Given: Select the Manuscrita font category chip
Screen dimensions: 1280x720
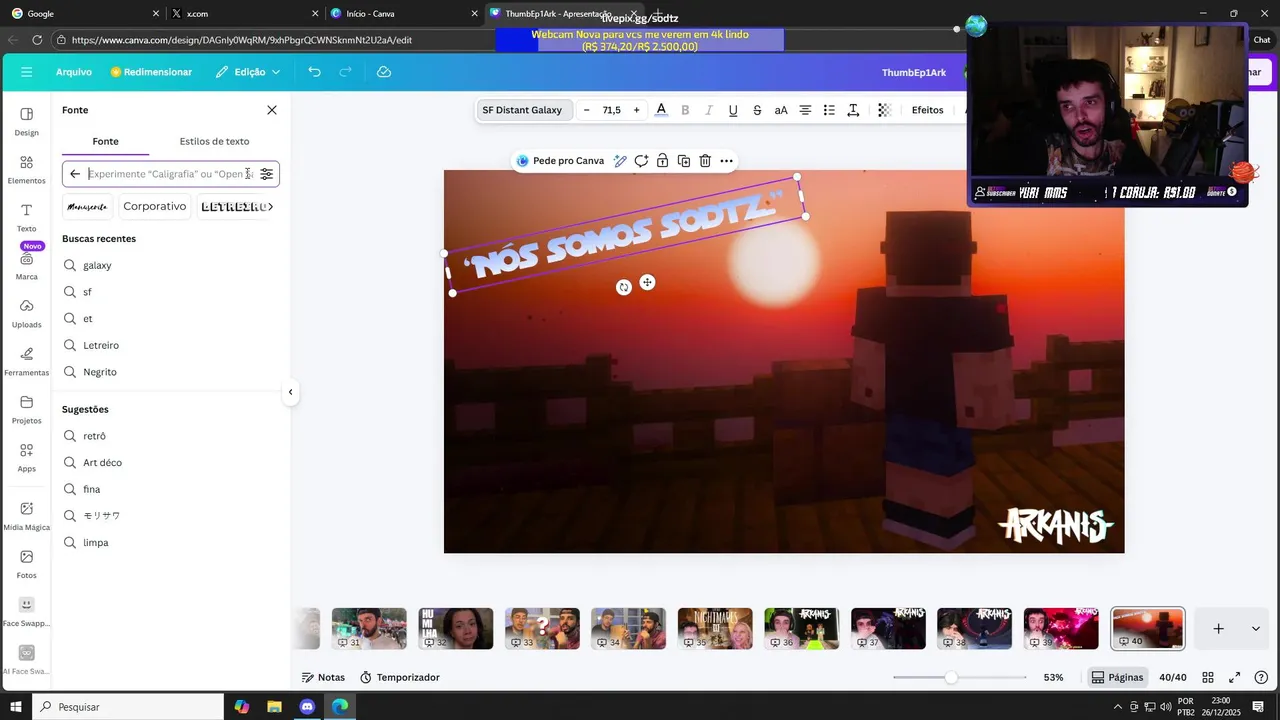Looking at the screenshot, I should click(x=87, y=207).
